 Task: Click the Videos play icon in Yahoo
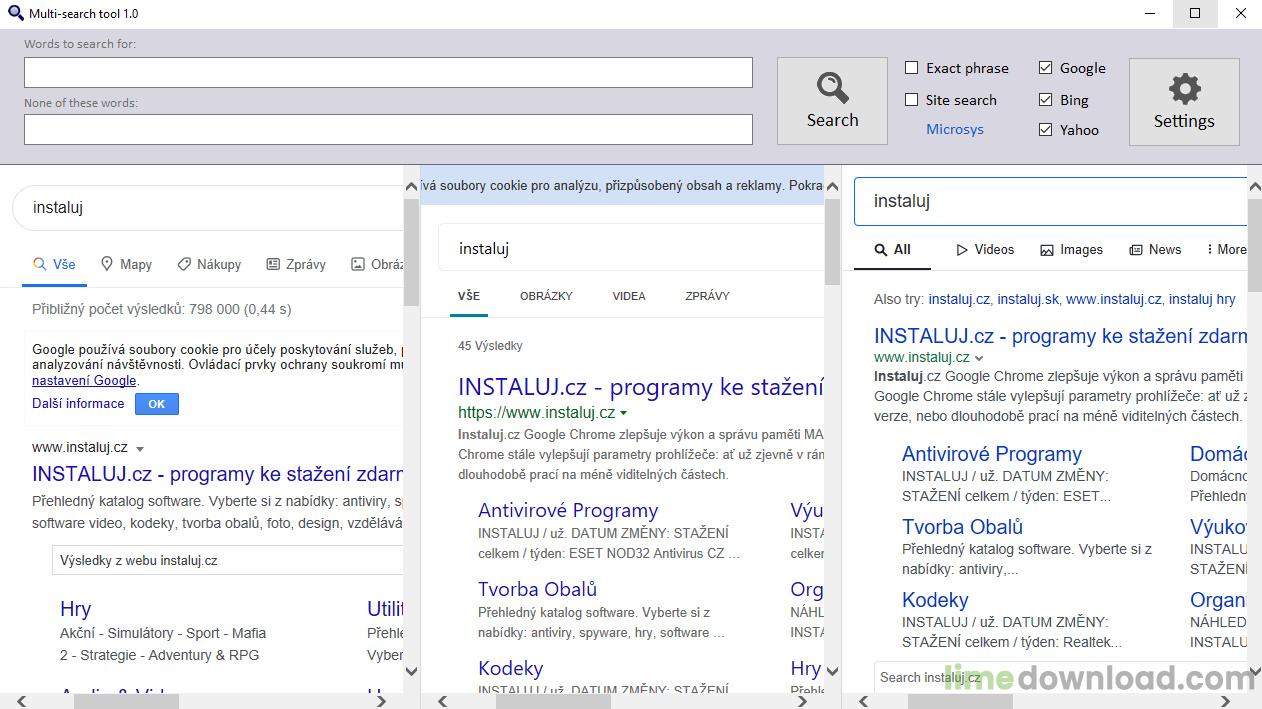tap(962, 250)
